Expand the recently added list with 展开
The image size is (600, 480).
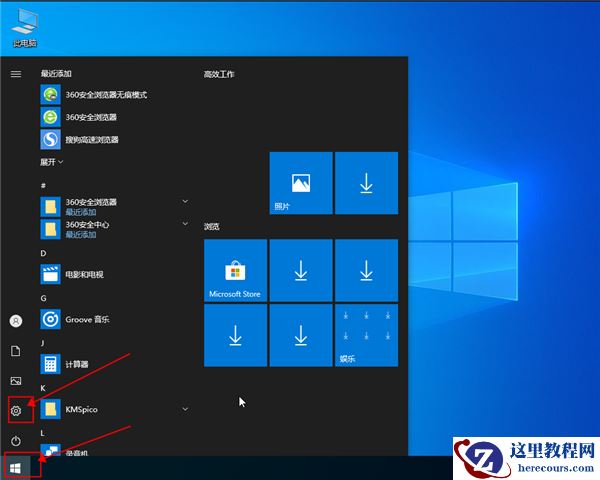coord(52,162)
